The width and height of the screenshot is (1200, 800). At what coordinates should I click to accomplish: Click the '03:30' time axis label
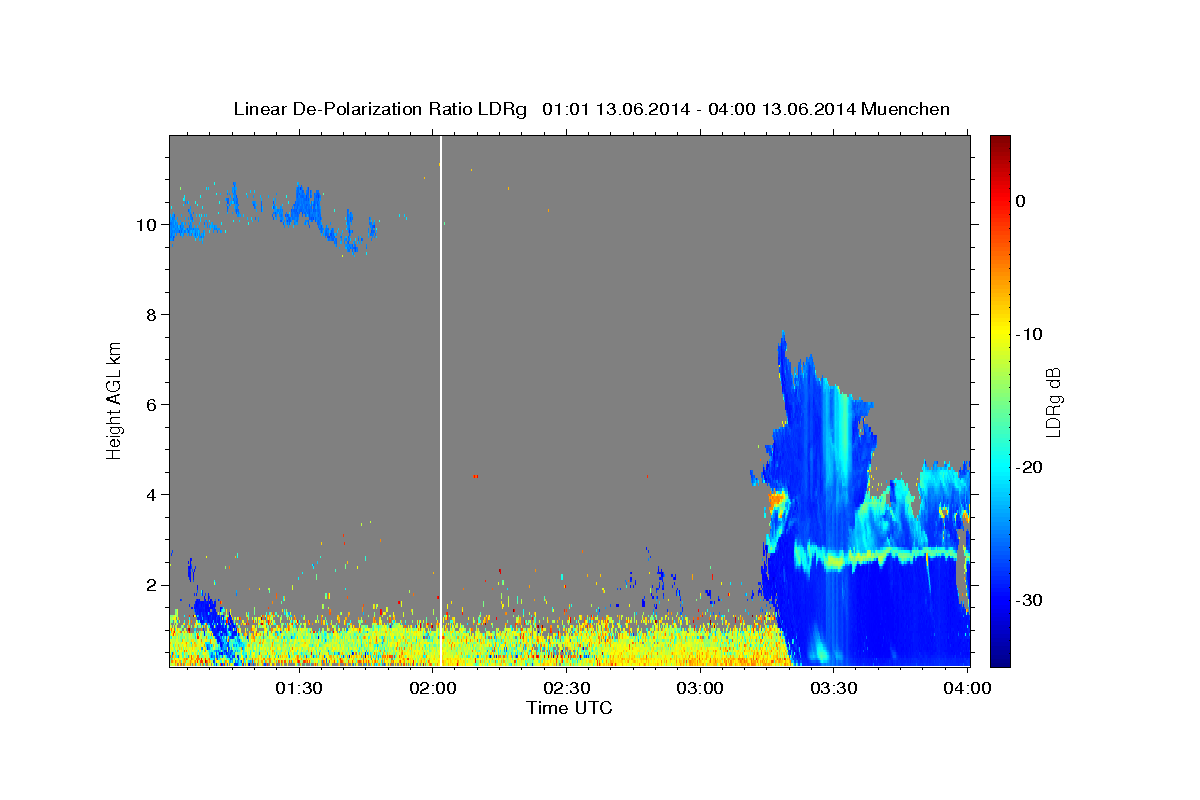click(833, 687)
